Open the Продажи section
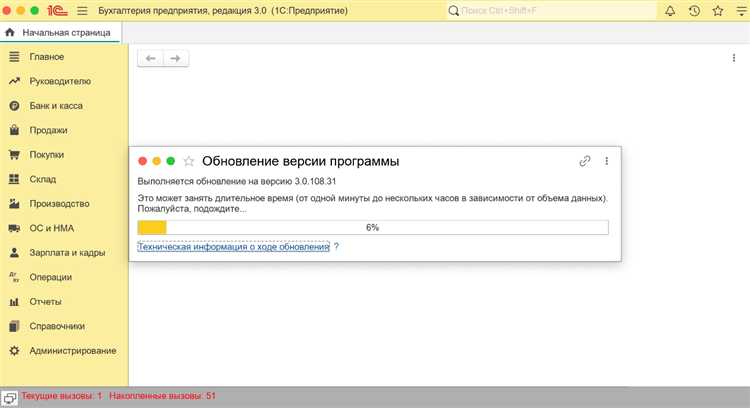Viewport: 750px width, 408px height. coord(48,130)
